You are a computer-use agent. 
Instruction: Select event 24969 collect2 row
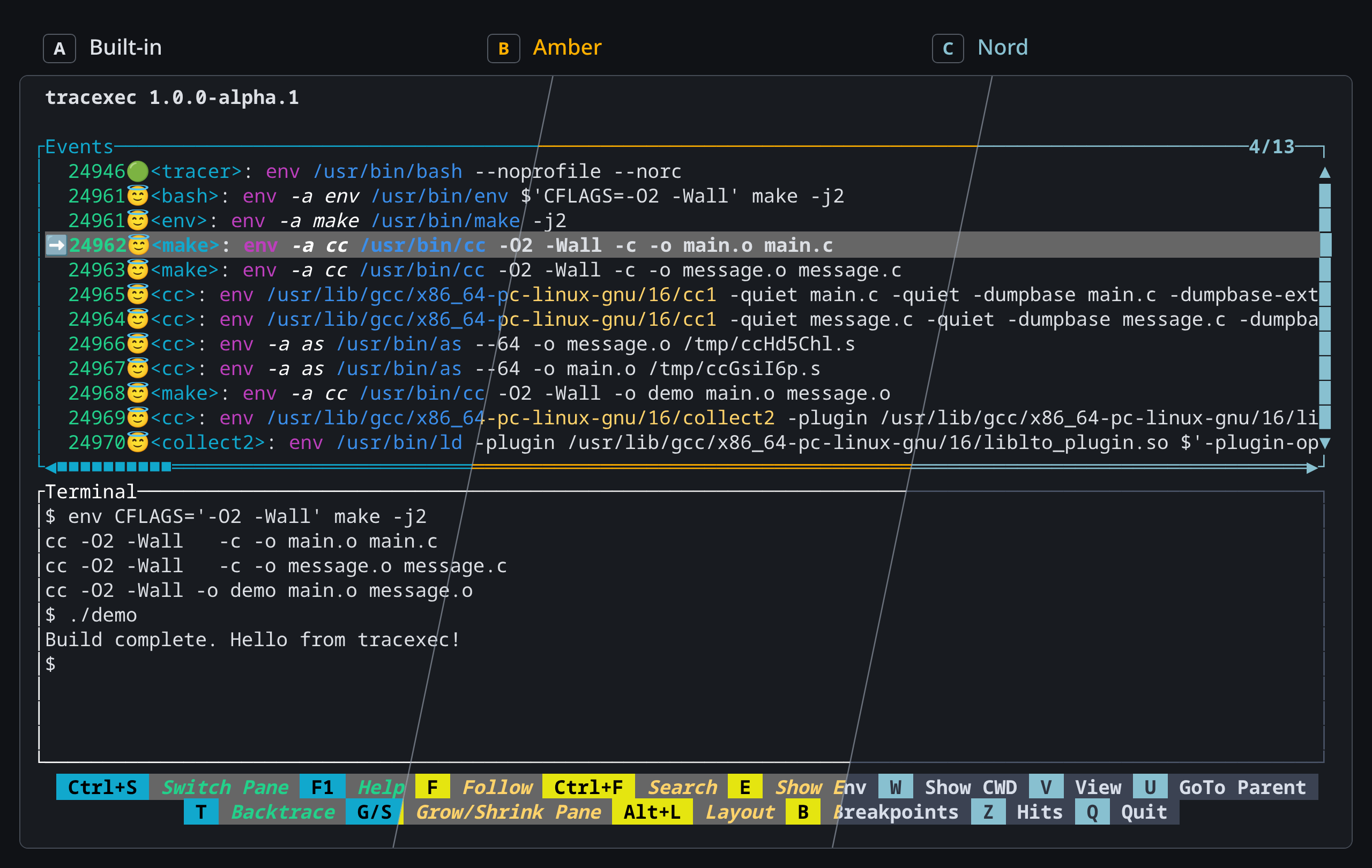pyautogui.click(x=682, y=418)
